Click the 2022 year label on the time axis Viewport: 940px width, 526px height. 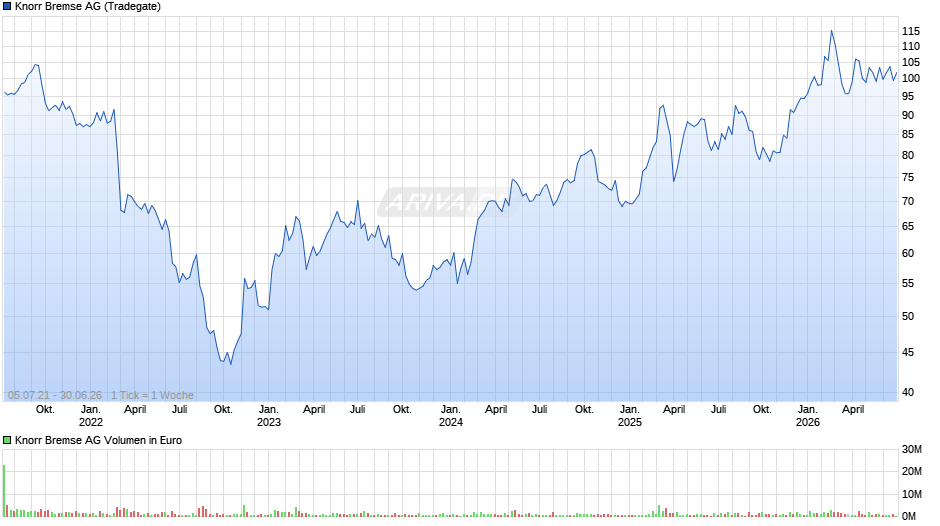point(91,422)
